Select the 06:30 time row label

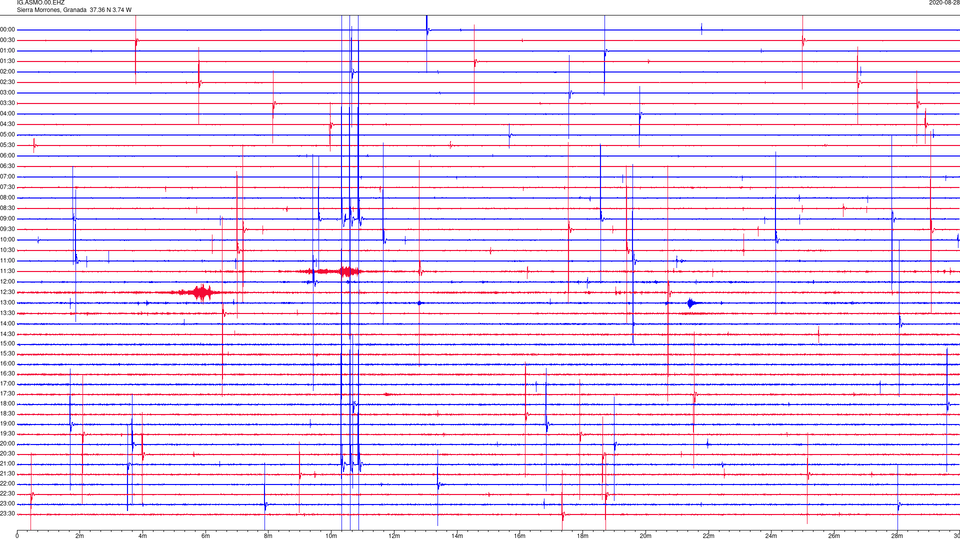[8, 166]
